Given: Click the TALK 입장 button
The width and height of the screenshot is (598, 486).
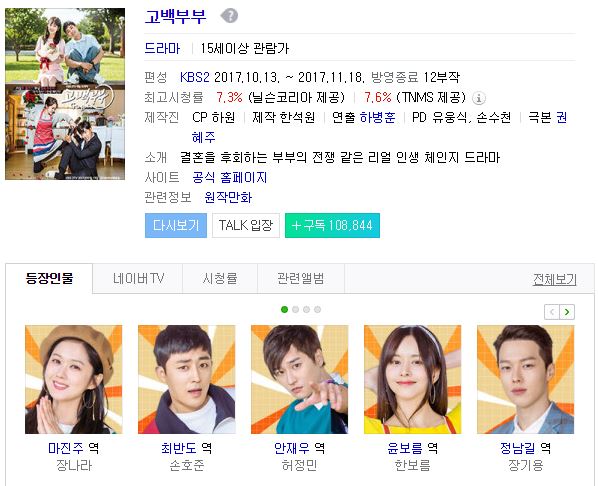Looking at the screenshot, I should pos(246,225).
